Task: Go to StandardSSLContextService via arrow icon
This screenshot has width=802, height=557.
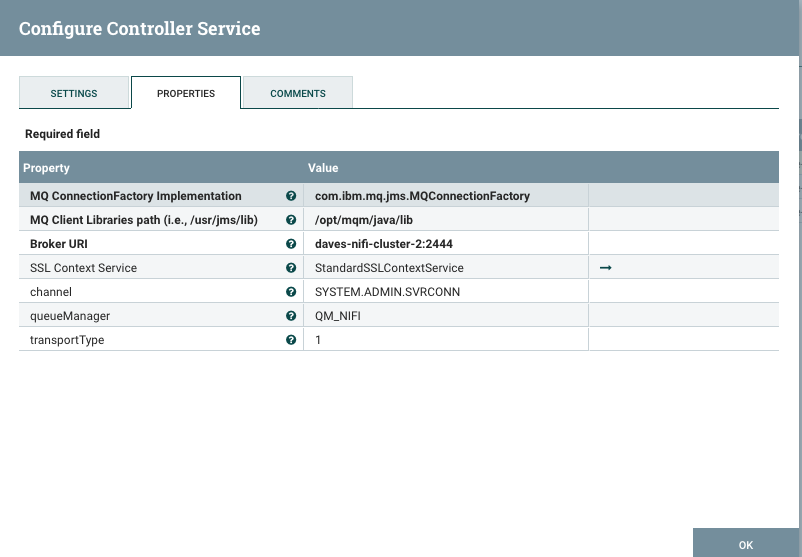Action: 605,268
